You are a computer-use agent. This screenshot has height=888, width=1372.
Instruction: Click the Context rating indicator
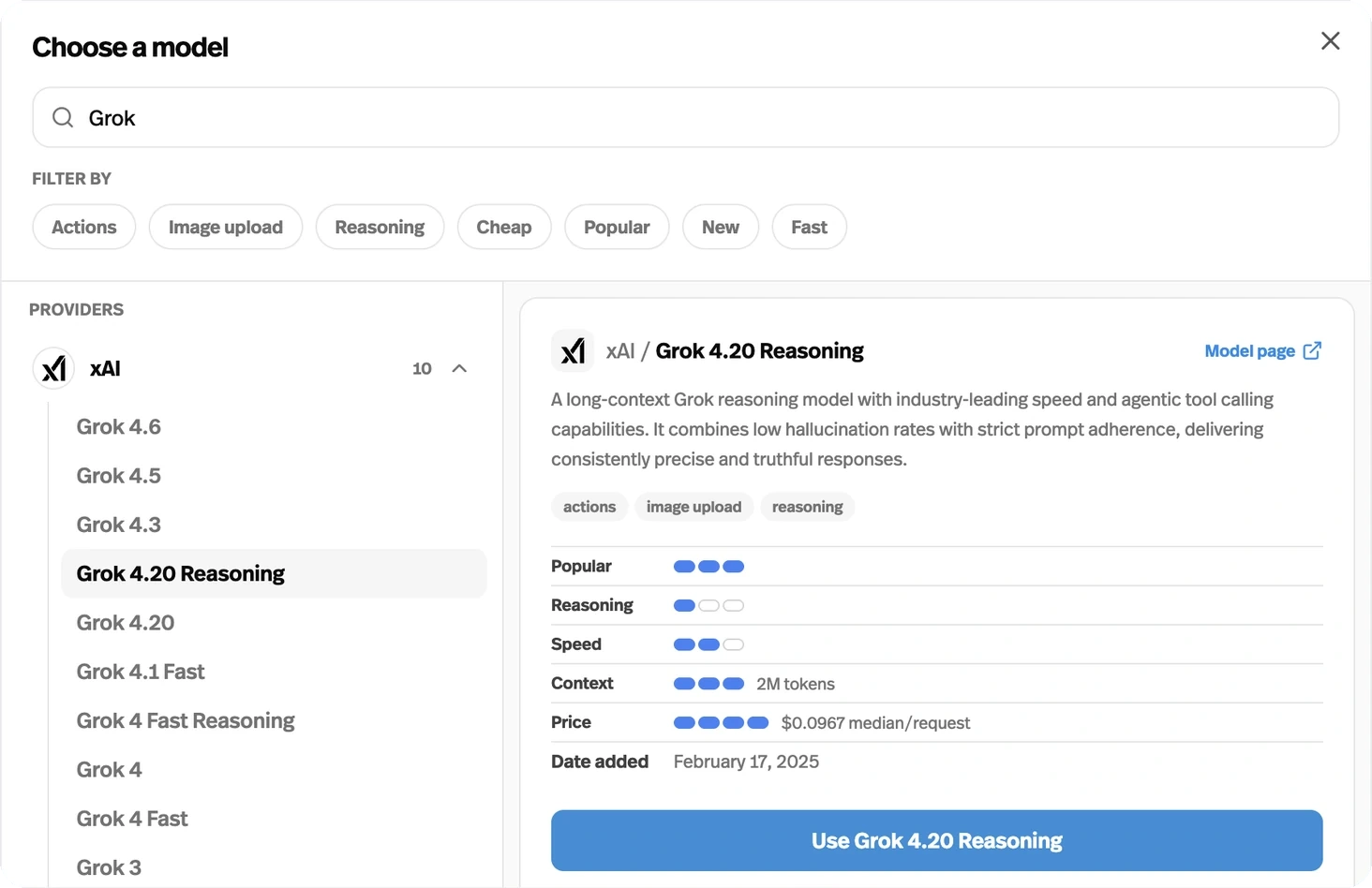[708, 684]
